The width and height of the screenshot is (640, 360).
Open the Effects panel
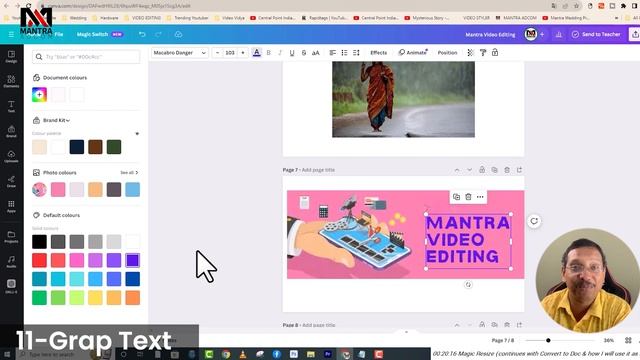click(378, 53)
